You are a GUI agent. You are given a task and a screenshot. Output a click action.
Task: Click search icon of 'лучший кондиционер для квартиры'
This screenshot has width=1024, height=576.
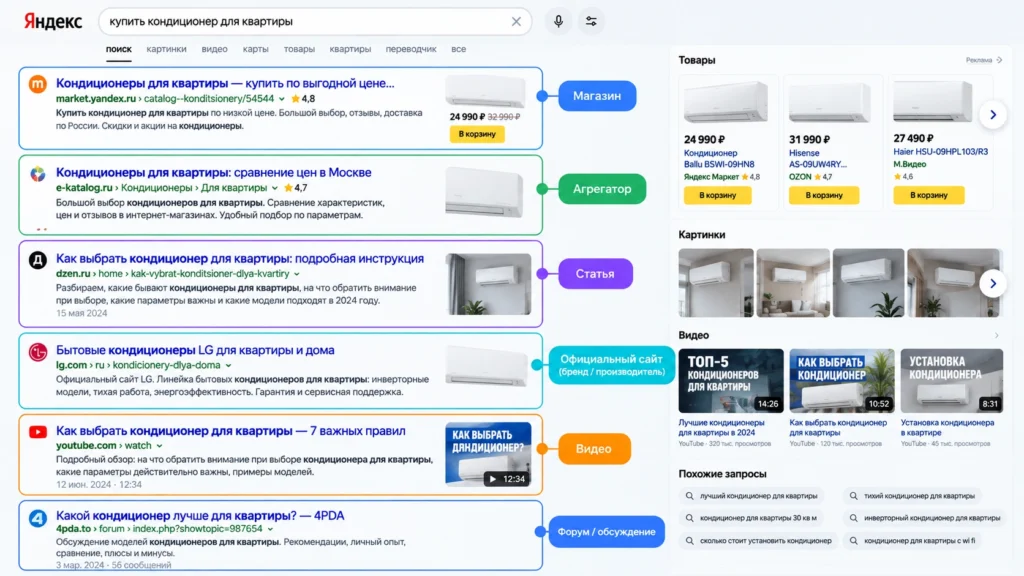coord(690,496)
